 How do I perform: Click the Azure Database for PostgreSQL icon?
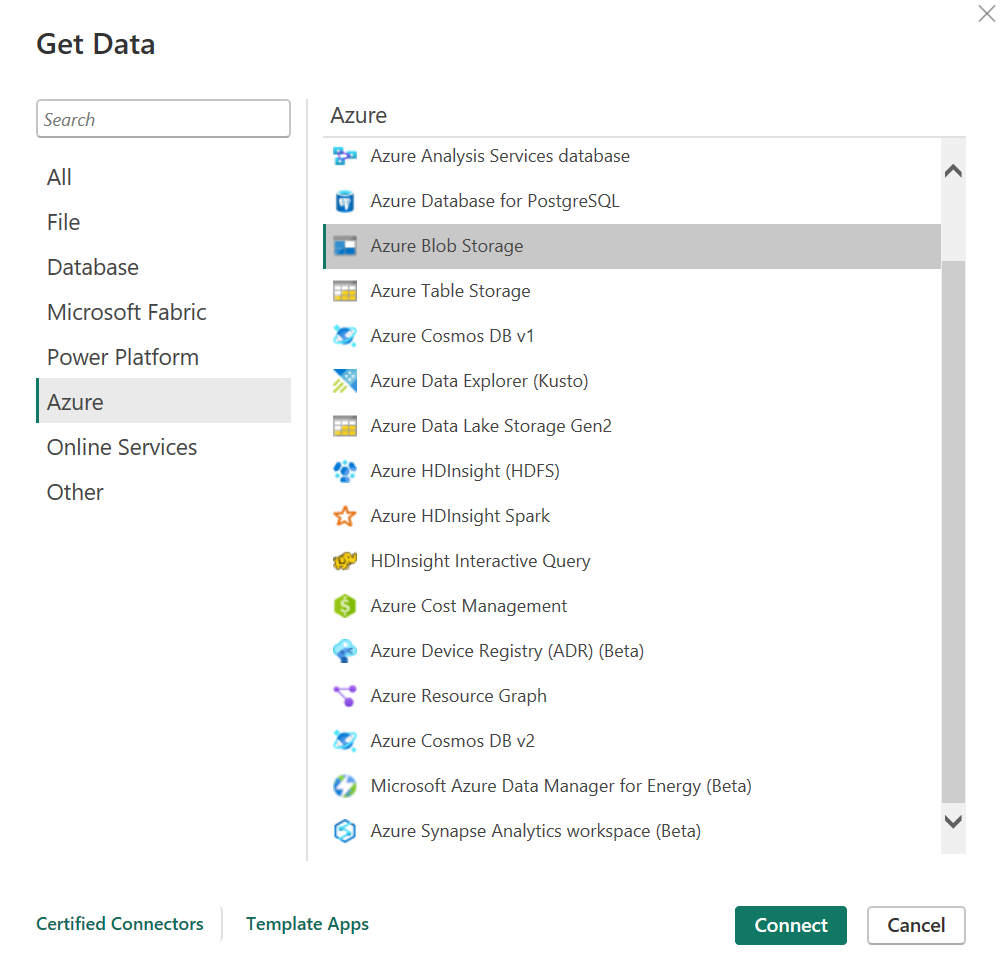click(x=344, y=201)
